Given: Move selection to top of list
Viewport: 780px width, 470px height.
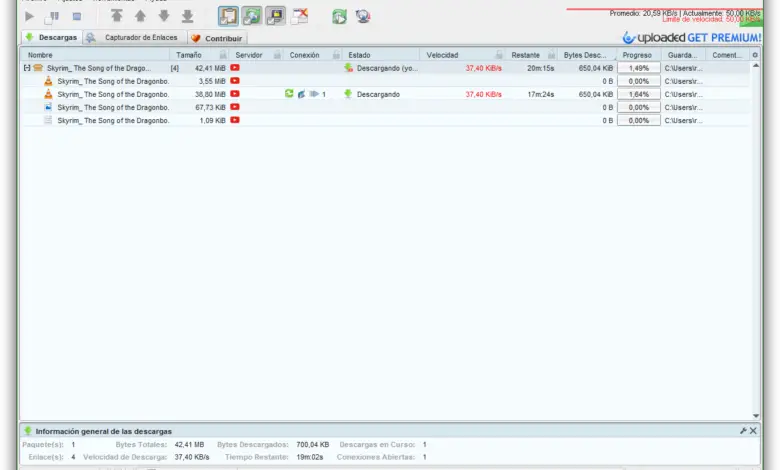Looking at the screenshot, I should click(x=116, y=16).
